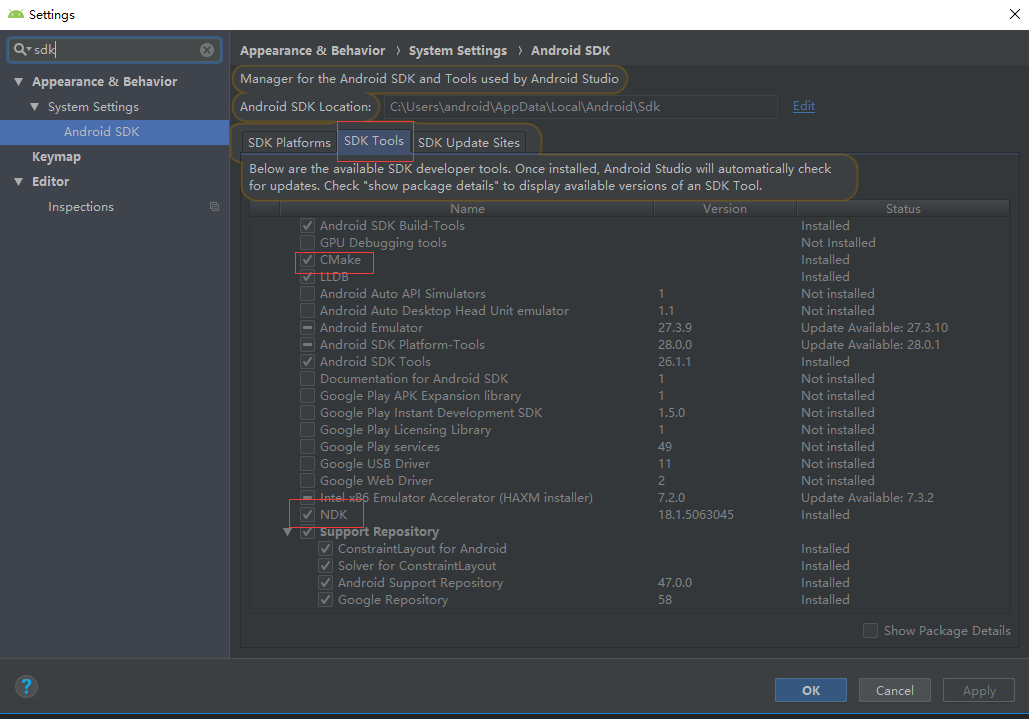Uncheck Android SDK Tools
The height and width of the screenshot is (719, 1029).
coord(307,361)
